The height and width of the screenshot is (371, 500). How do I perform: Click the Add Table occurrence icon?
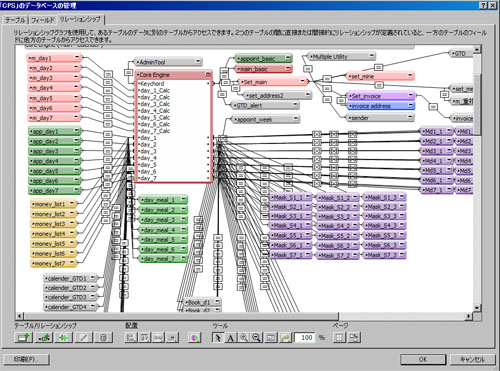pos(23,338)
